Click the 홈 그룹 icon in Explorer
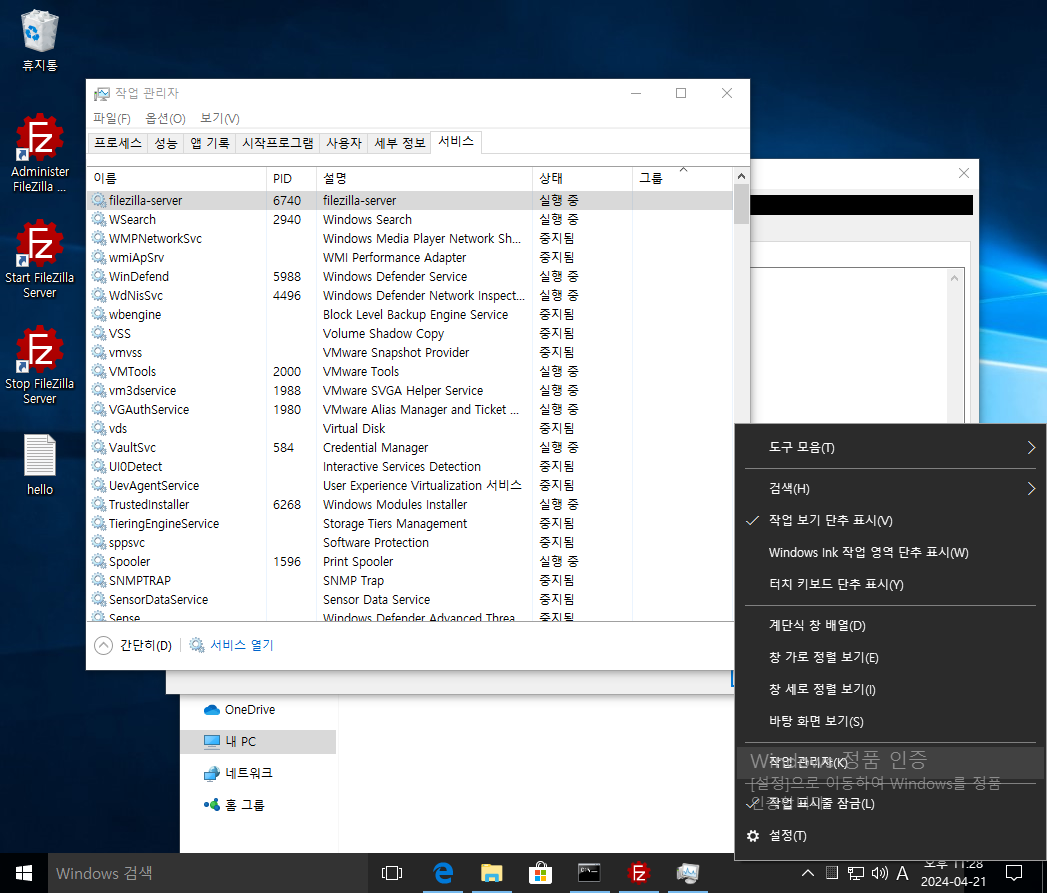 click(212, 805)
